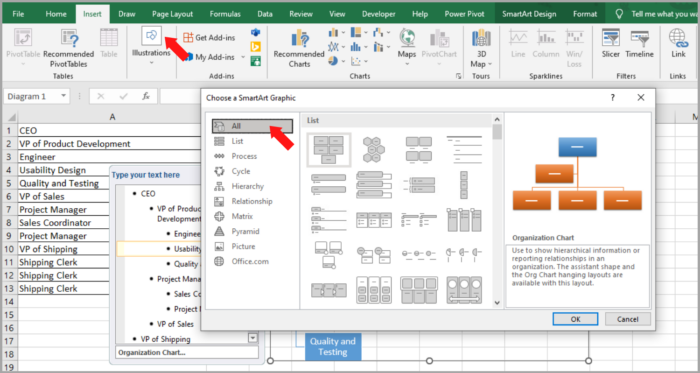Viewport: 700px width, 373px height.
Task: Insert a pie or doughnut chart
Action: 333,61
